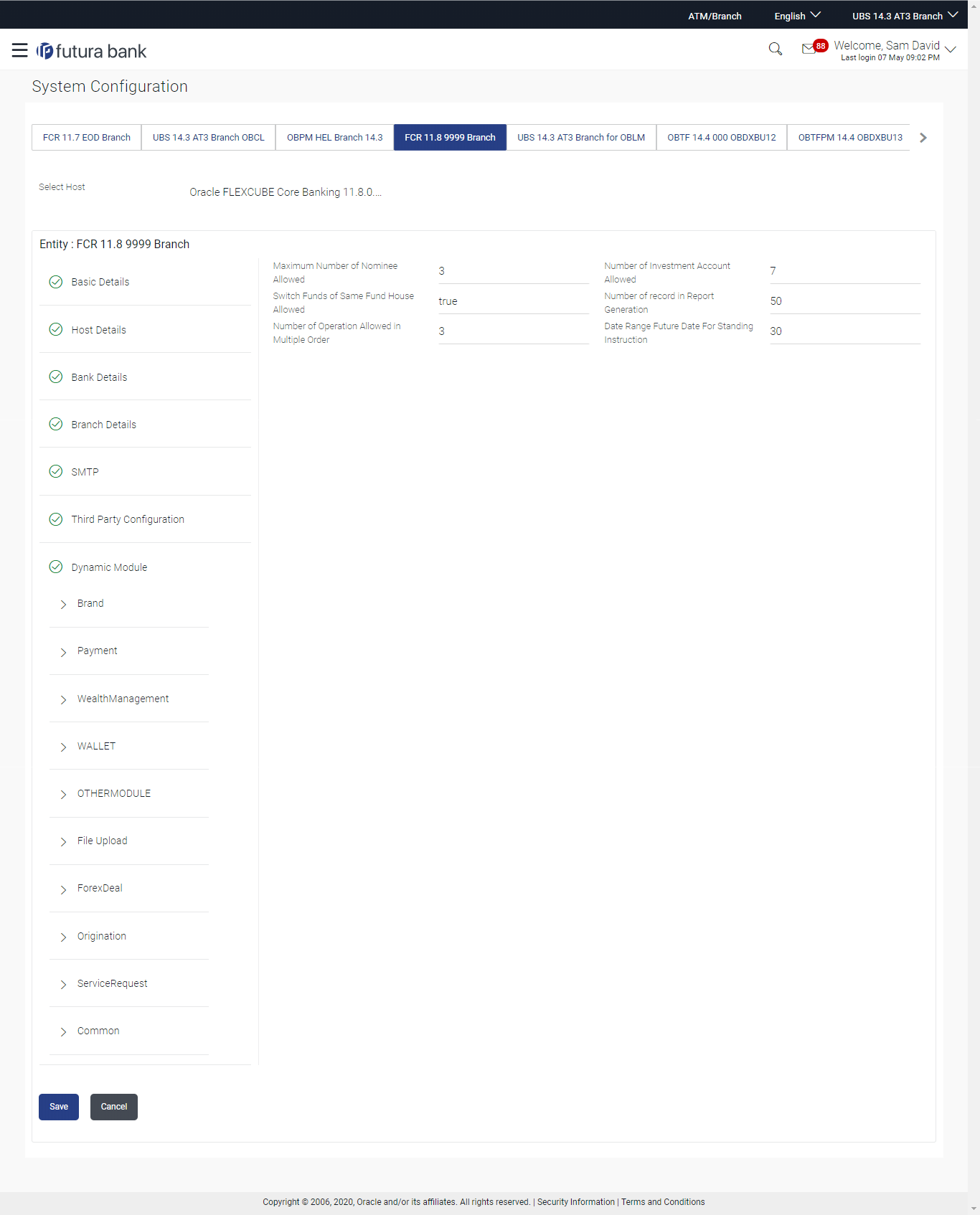
Task: Edit Maximum Number of Nominee Allowed field
Action: pyautogui.click(x=514, y=271)
